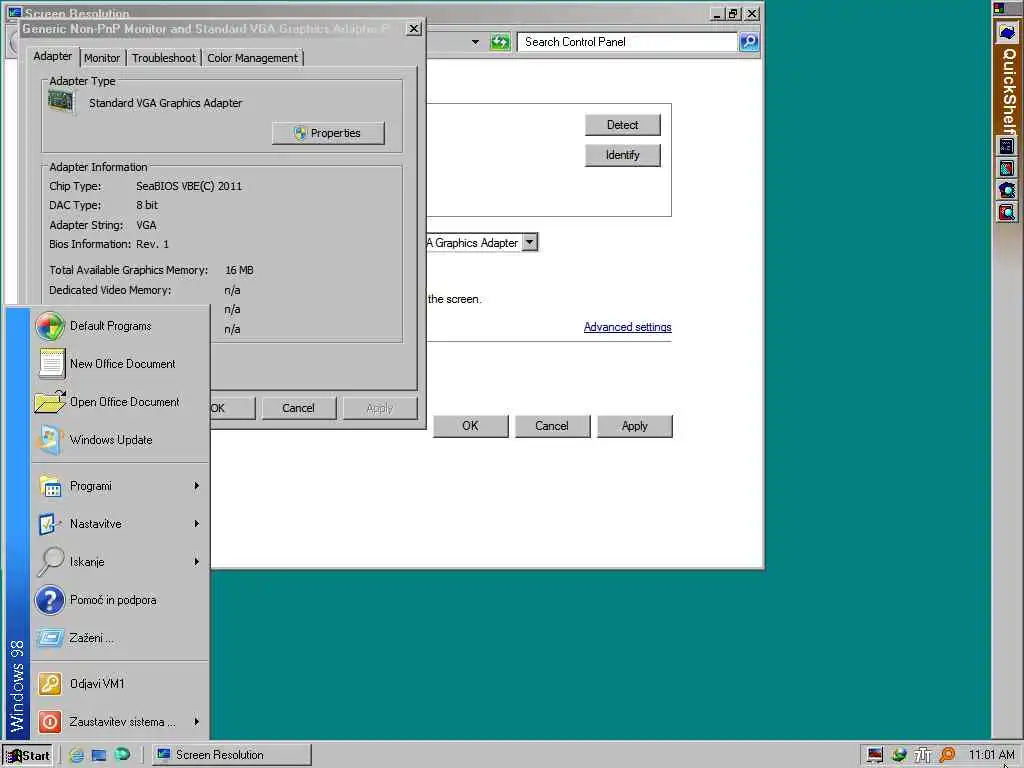Click the Control Panel refresh arrows icon

click(500, 42)
